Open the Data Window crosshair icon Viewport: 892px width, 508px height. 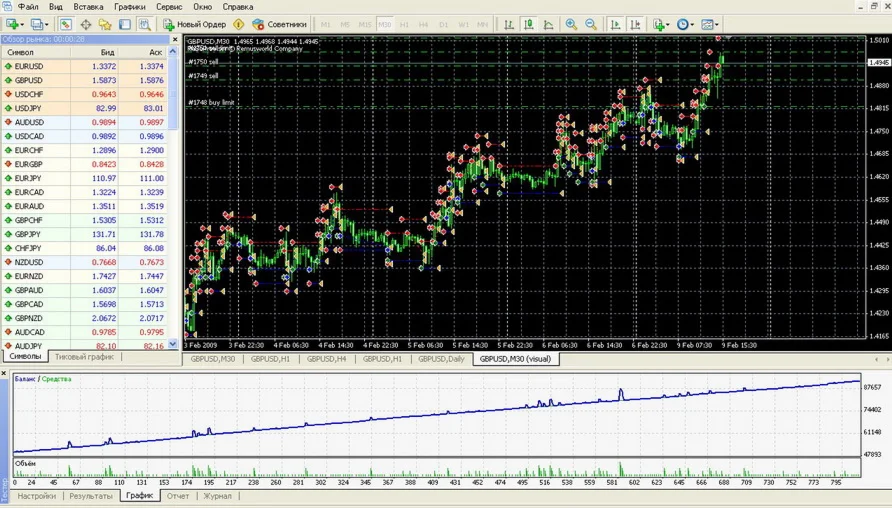(85, 24)
